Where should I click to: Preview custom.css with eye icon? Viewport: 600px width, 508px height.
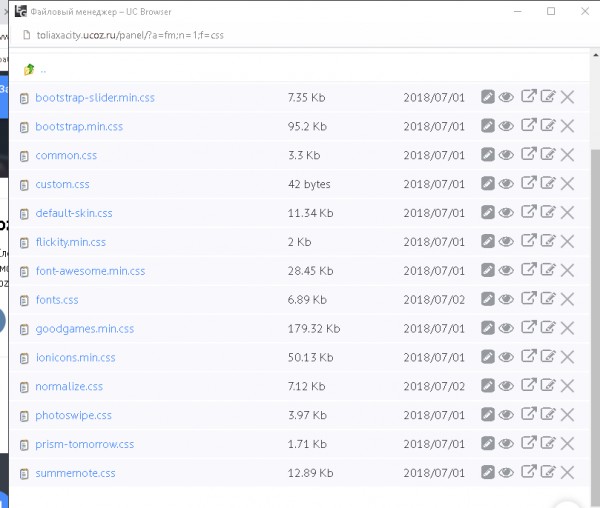pos(506,184)
